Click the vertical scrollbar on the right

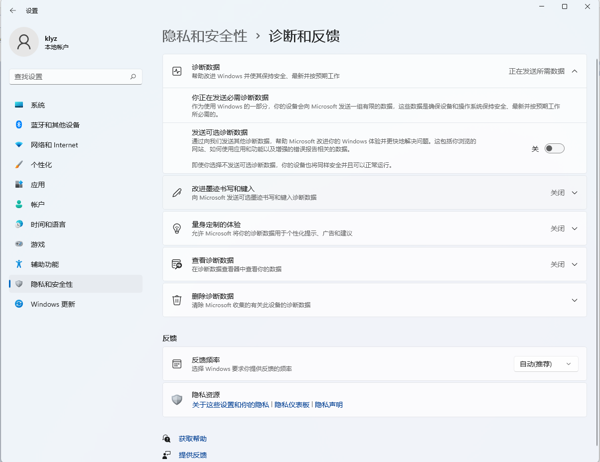click(x=597, y=253)
